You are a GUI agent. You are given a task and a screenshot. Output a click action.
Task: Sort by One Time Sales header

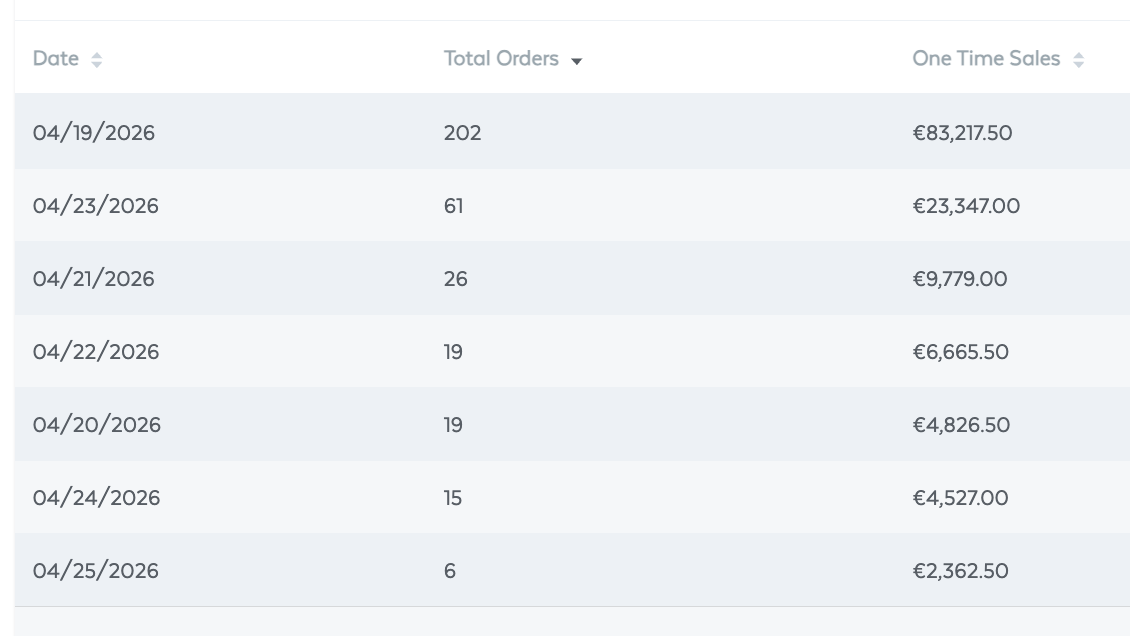point(986,58)
